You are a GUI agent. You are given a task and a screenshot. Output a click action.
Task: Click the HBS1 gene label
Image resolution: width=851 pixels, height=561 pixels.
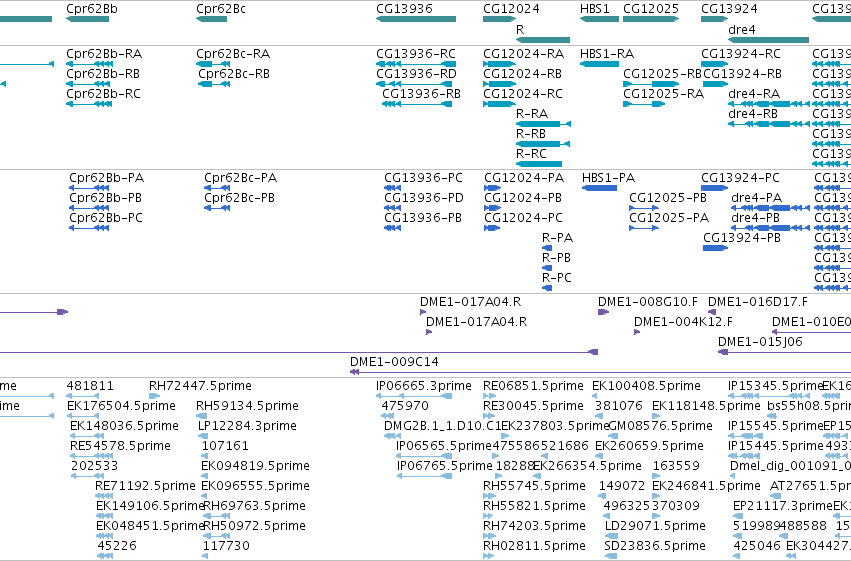coord(594,9)
